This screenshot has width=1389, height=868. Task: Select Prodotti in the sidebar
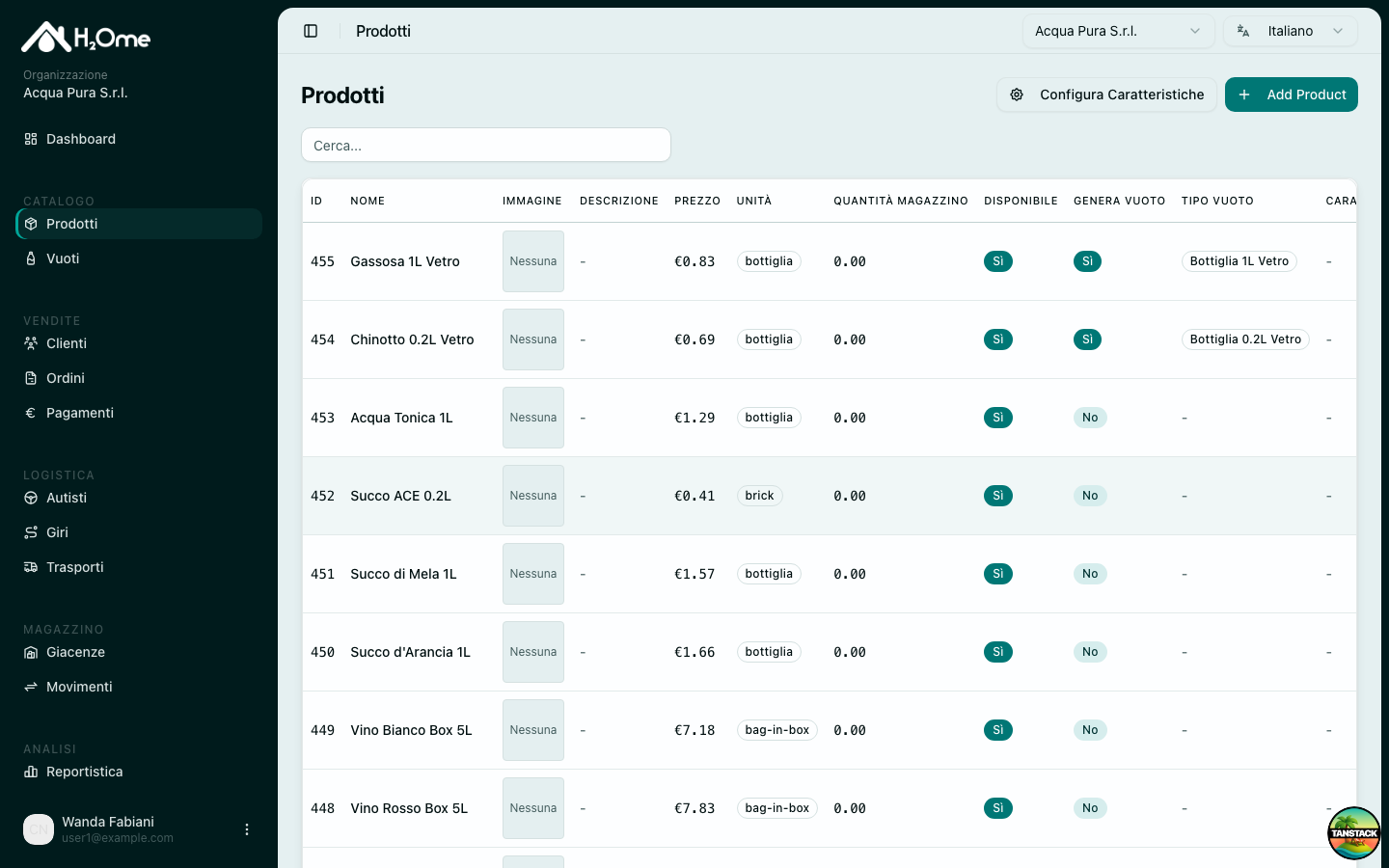point(139,224)
